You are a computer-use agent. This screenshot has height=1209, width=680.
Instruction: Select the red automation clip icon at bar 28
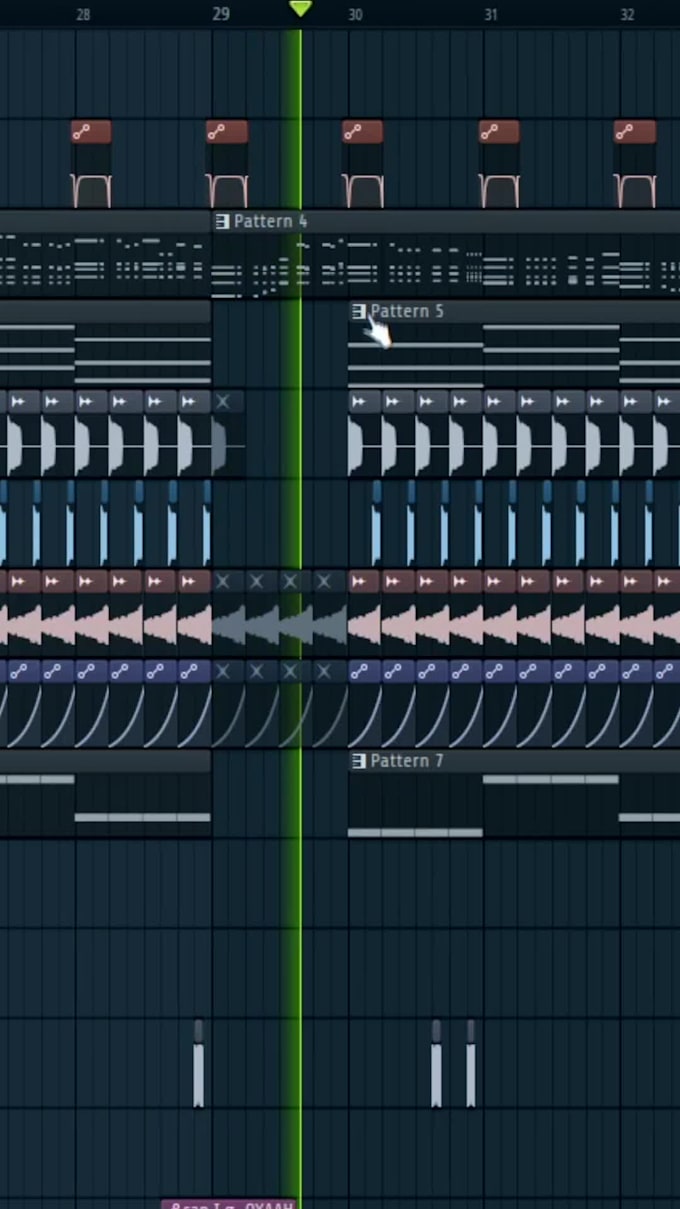[x=91, y=132]
